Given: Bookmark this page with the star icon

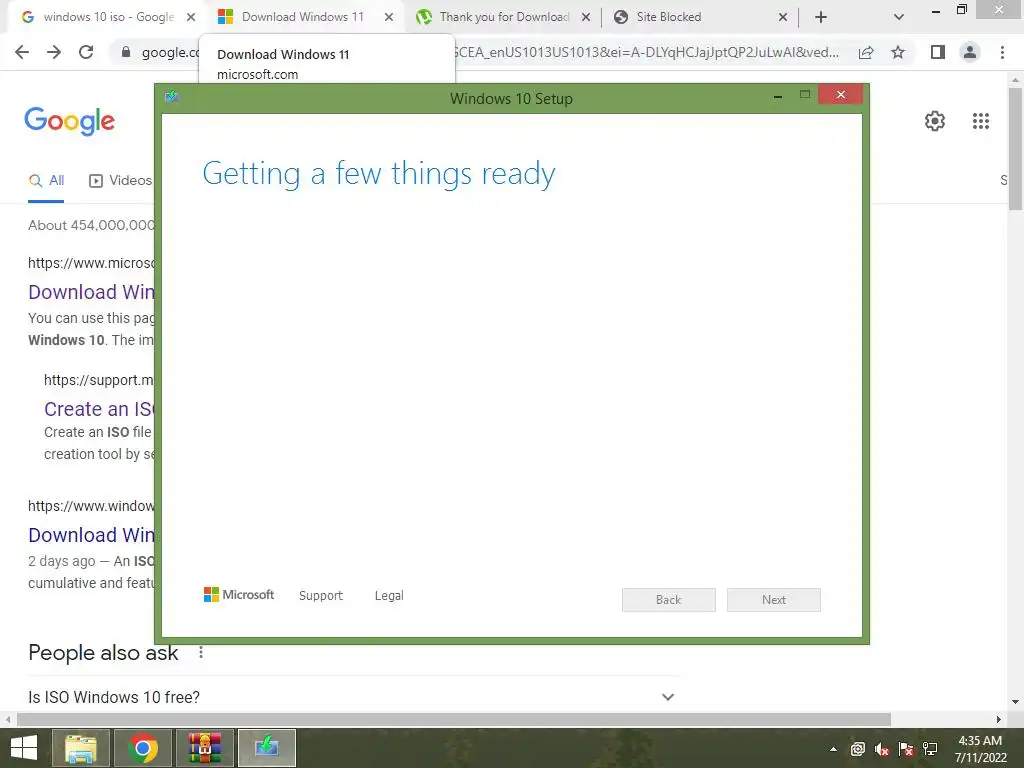Looking at the screenshot, I should click(898, 52).
